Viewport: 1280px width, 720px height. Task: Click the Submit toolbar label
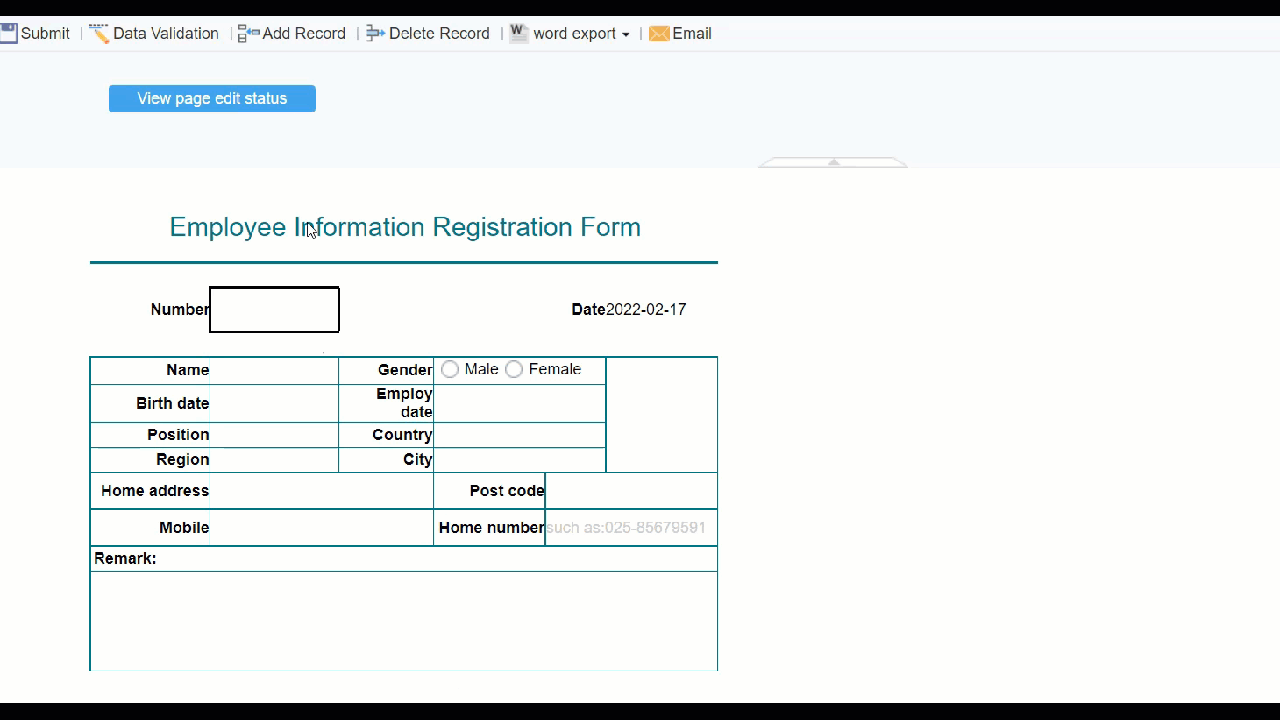tap(45, 33)
